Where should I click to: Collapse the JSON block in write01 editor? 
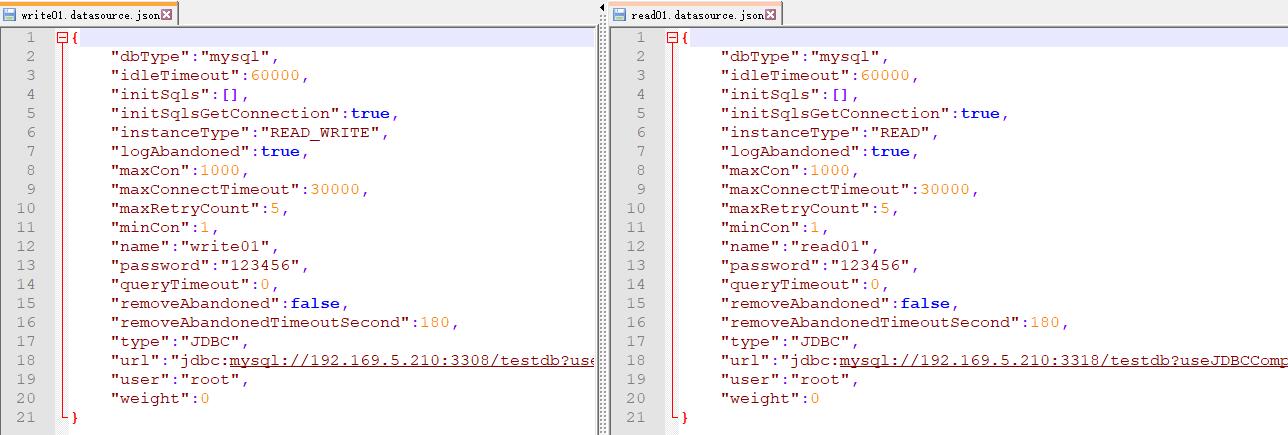tap(63, 38)
